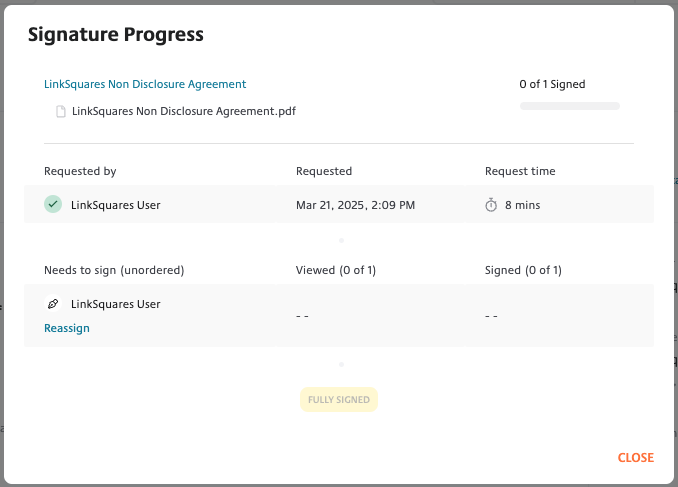The height and width of the screenshot is (487, 678).
Task: Click the Signed (0 of 1) header
Action: [x=523, y=270]
